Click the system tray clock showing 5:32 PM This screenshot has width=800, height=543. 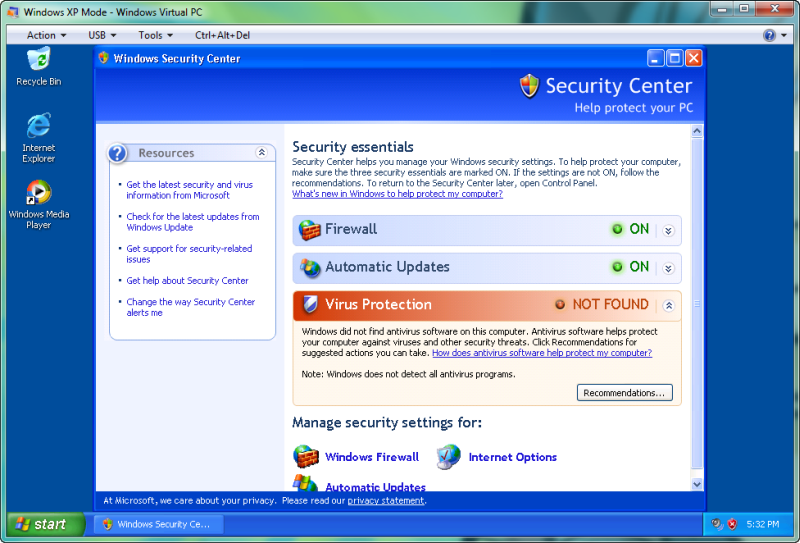763,524
